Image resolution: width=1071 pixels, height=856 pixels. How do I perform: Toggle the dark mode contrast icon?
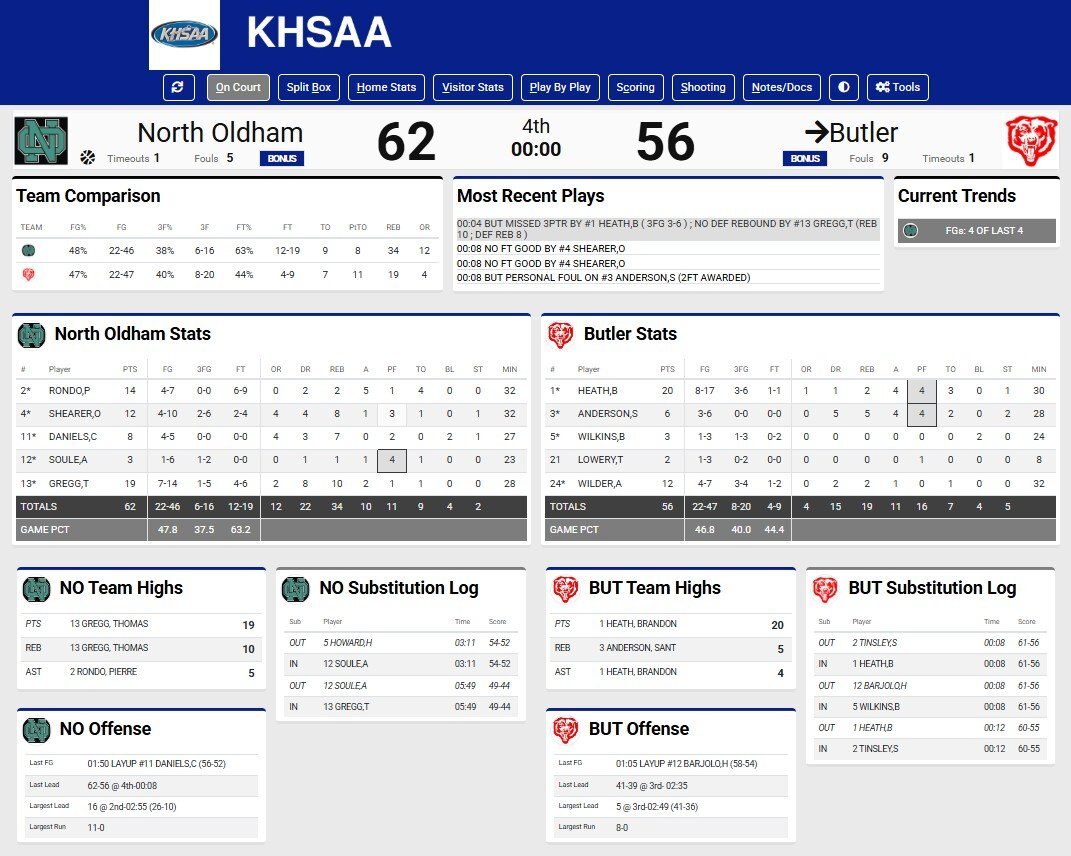click(x=844, y=87)
